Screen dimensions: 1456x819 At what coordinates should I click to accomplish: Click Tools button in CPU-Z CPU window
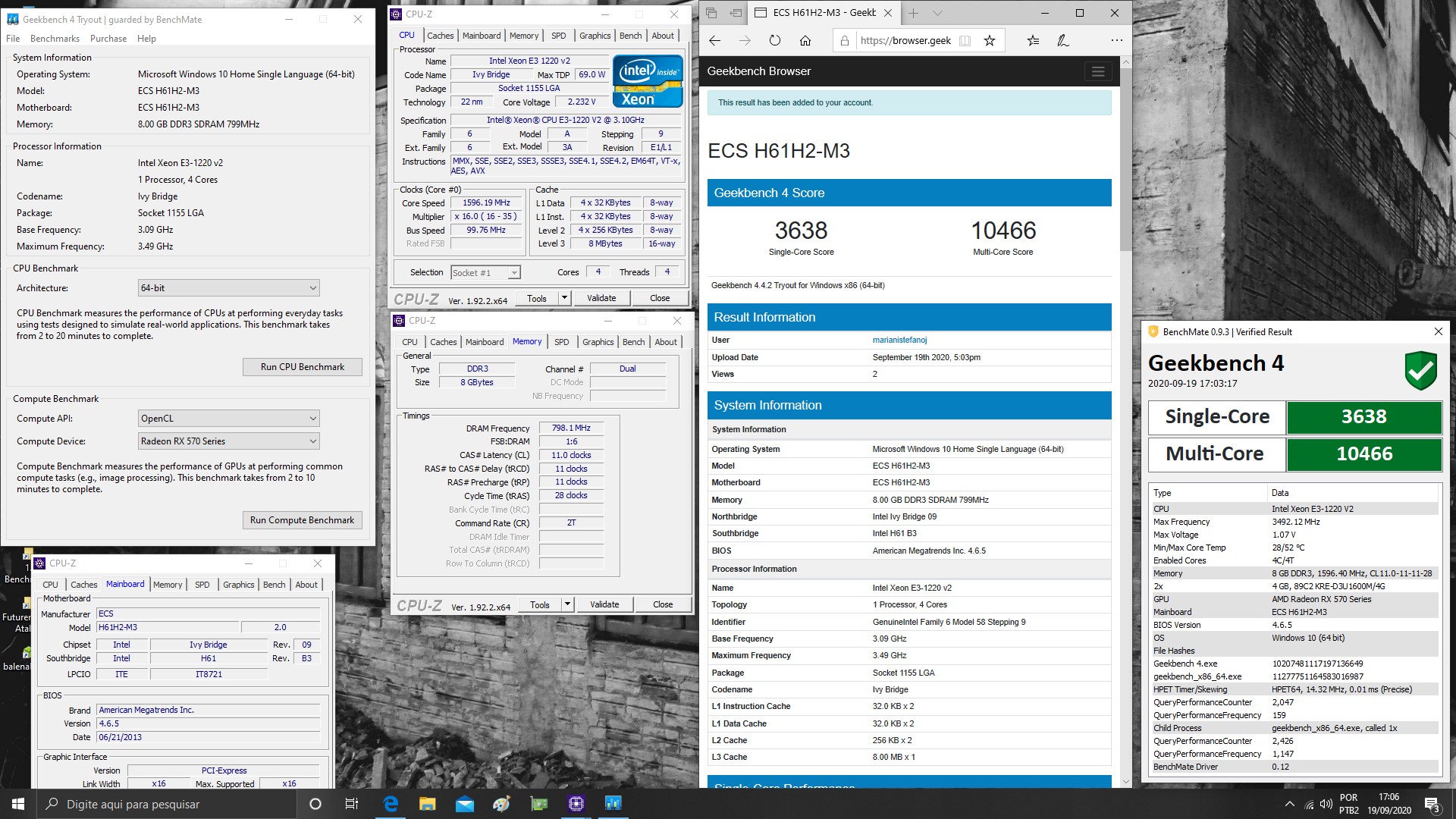(537, 298)
